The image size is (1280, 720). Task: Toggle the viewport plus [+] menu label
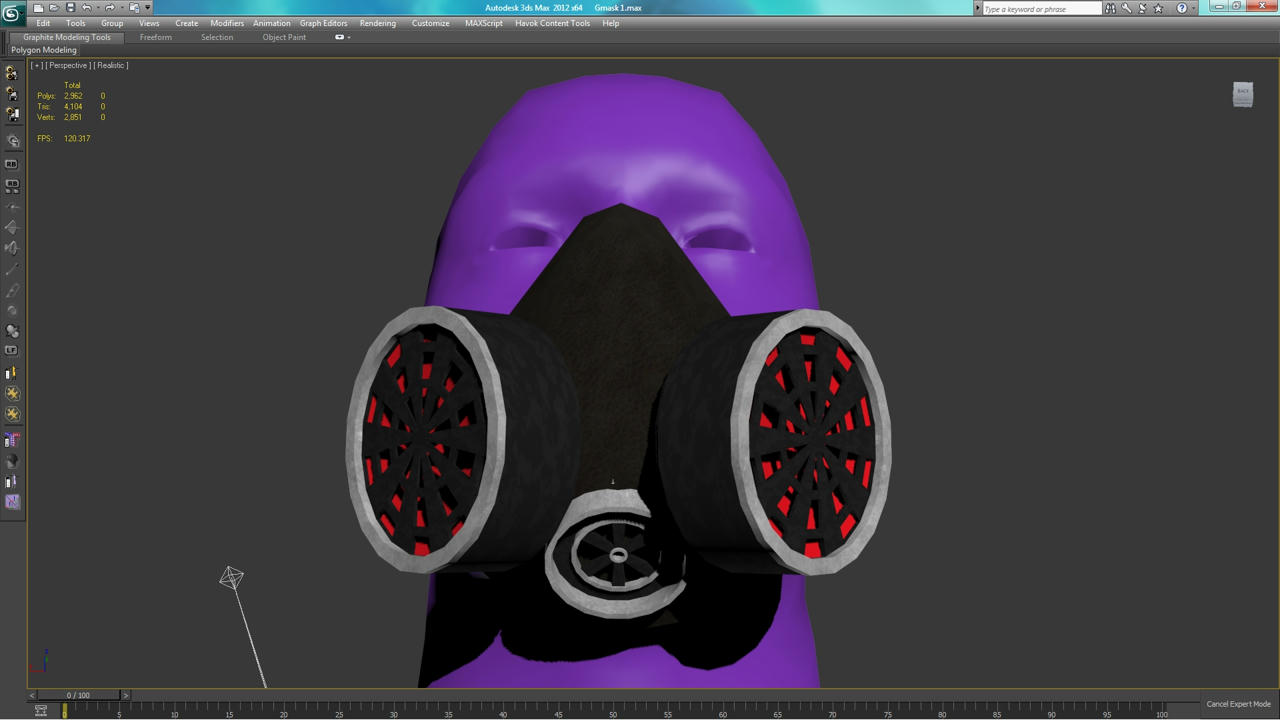[x=36, y=65]
